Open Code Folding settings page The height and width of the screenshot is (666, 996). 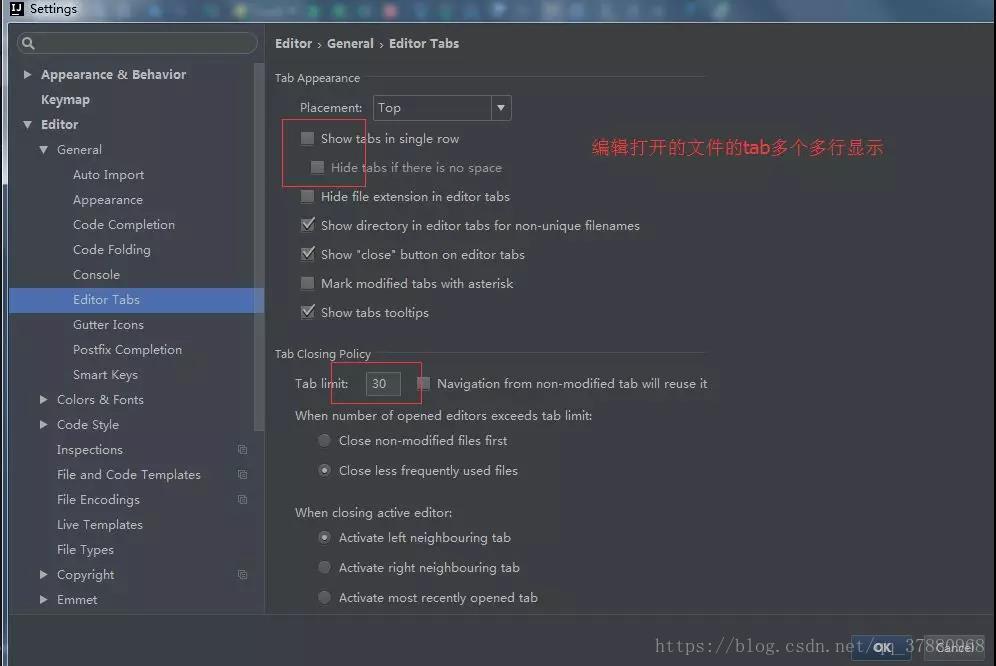point(112,249)
